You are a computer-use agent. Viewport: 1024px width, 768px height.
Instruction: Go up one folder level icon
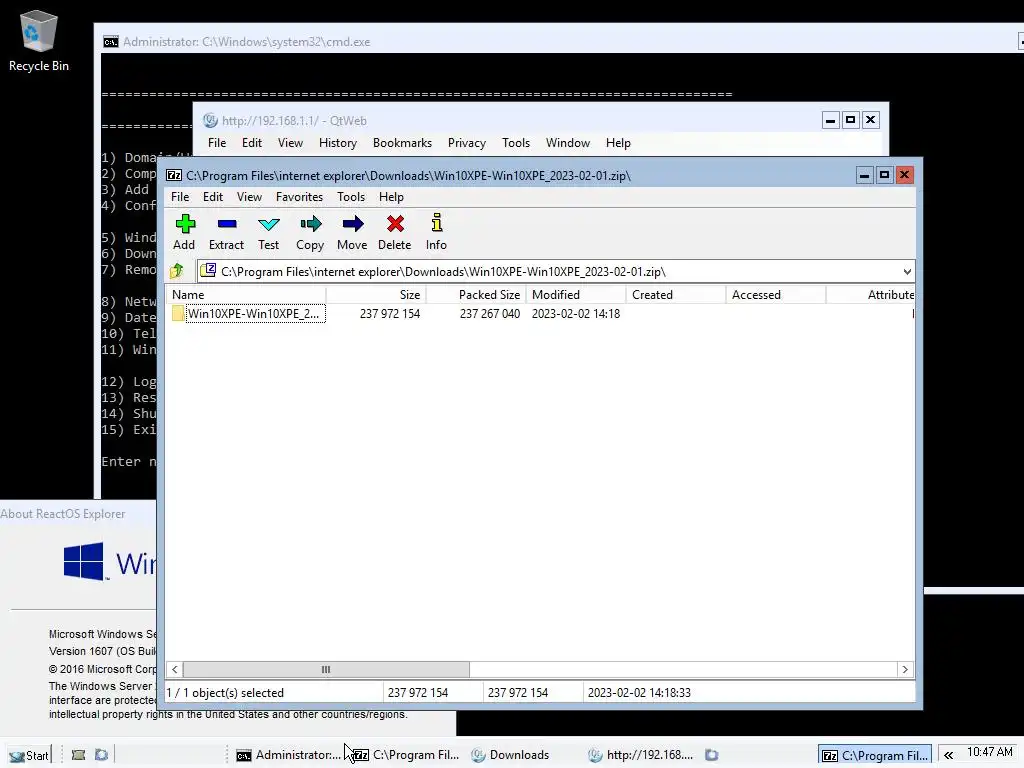click(x=177, y=271)
